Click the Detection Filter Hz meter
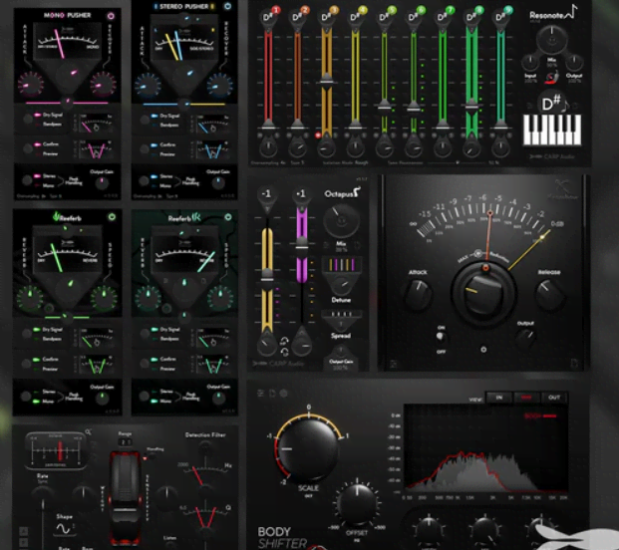Image resolution: width=619 pixels, height=550 pixels. pos(205,475)
